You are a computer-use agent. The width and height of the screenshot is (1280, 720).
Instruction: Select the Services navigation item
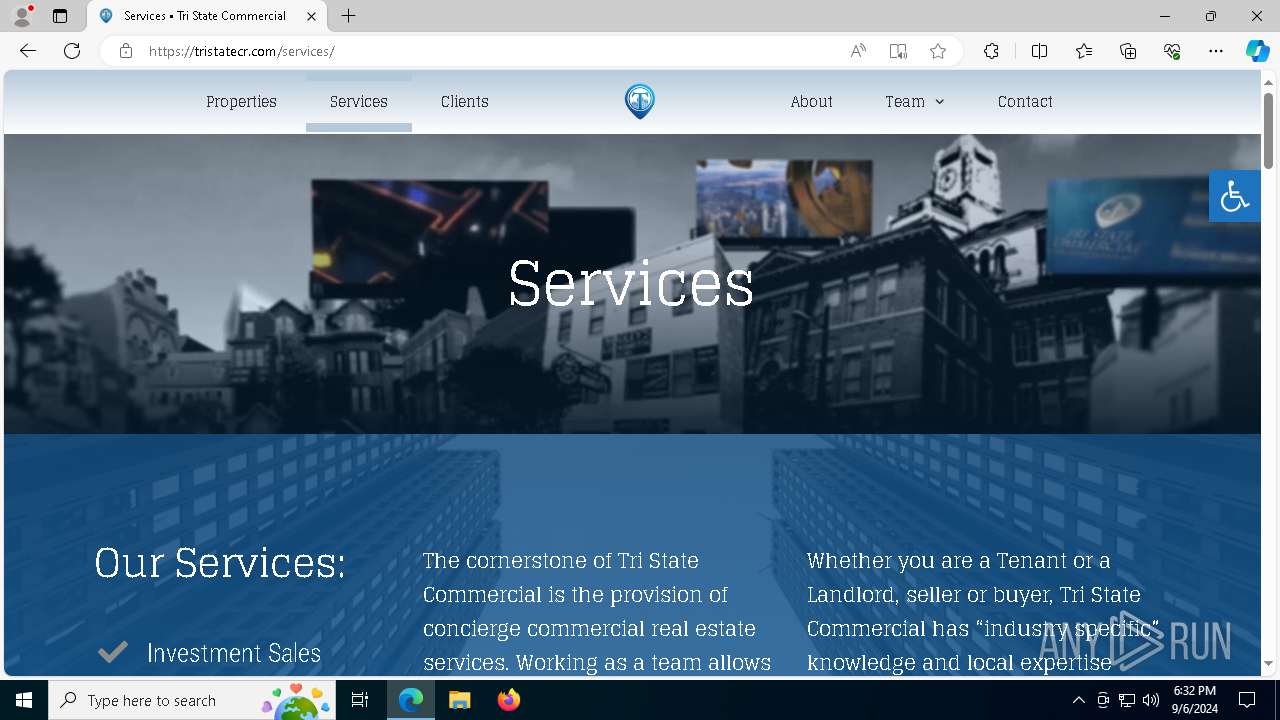coord(359,102)
